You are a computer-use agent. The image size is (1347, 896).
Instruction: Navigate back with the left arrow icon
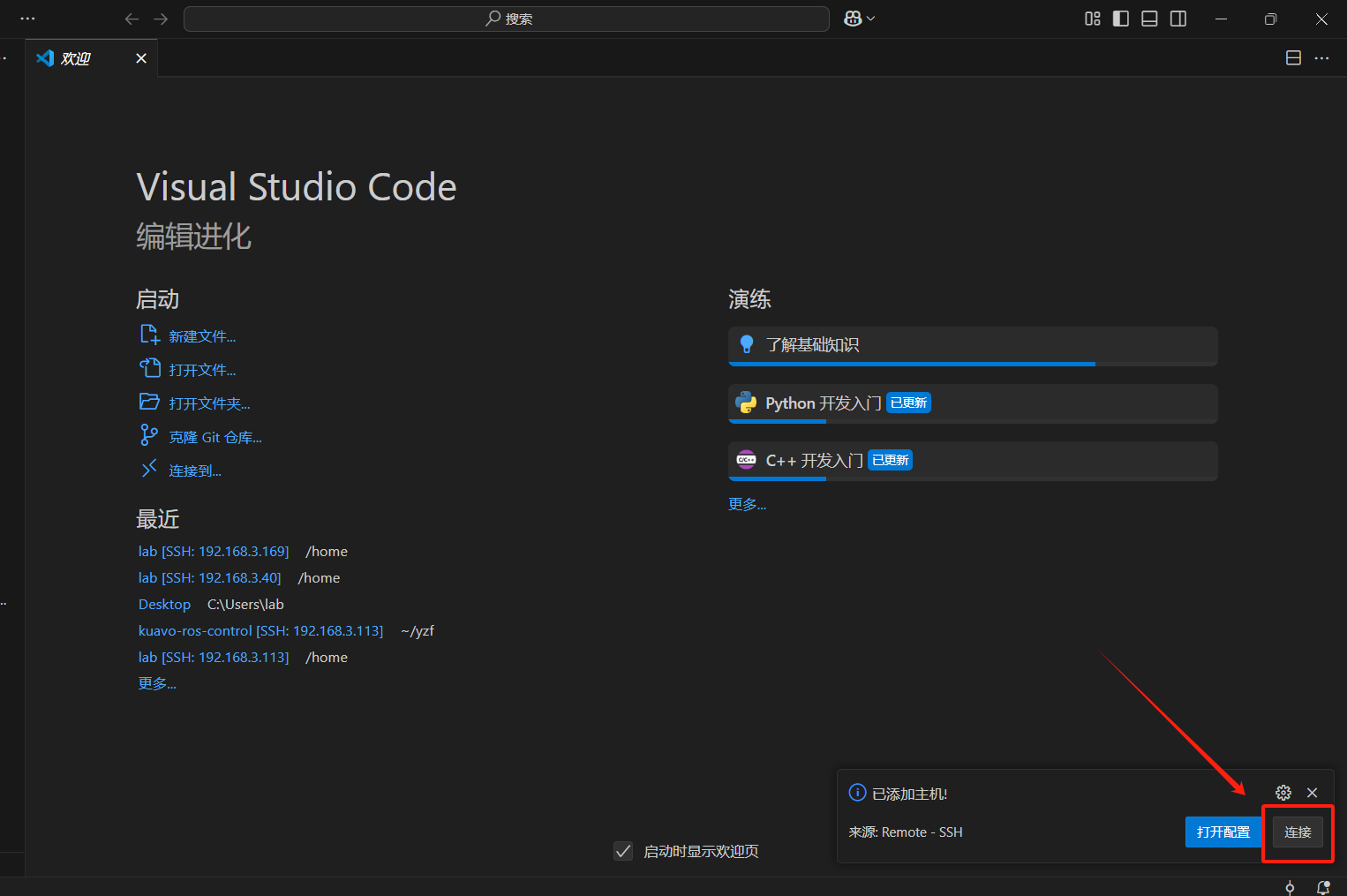tap(132, 19)
